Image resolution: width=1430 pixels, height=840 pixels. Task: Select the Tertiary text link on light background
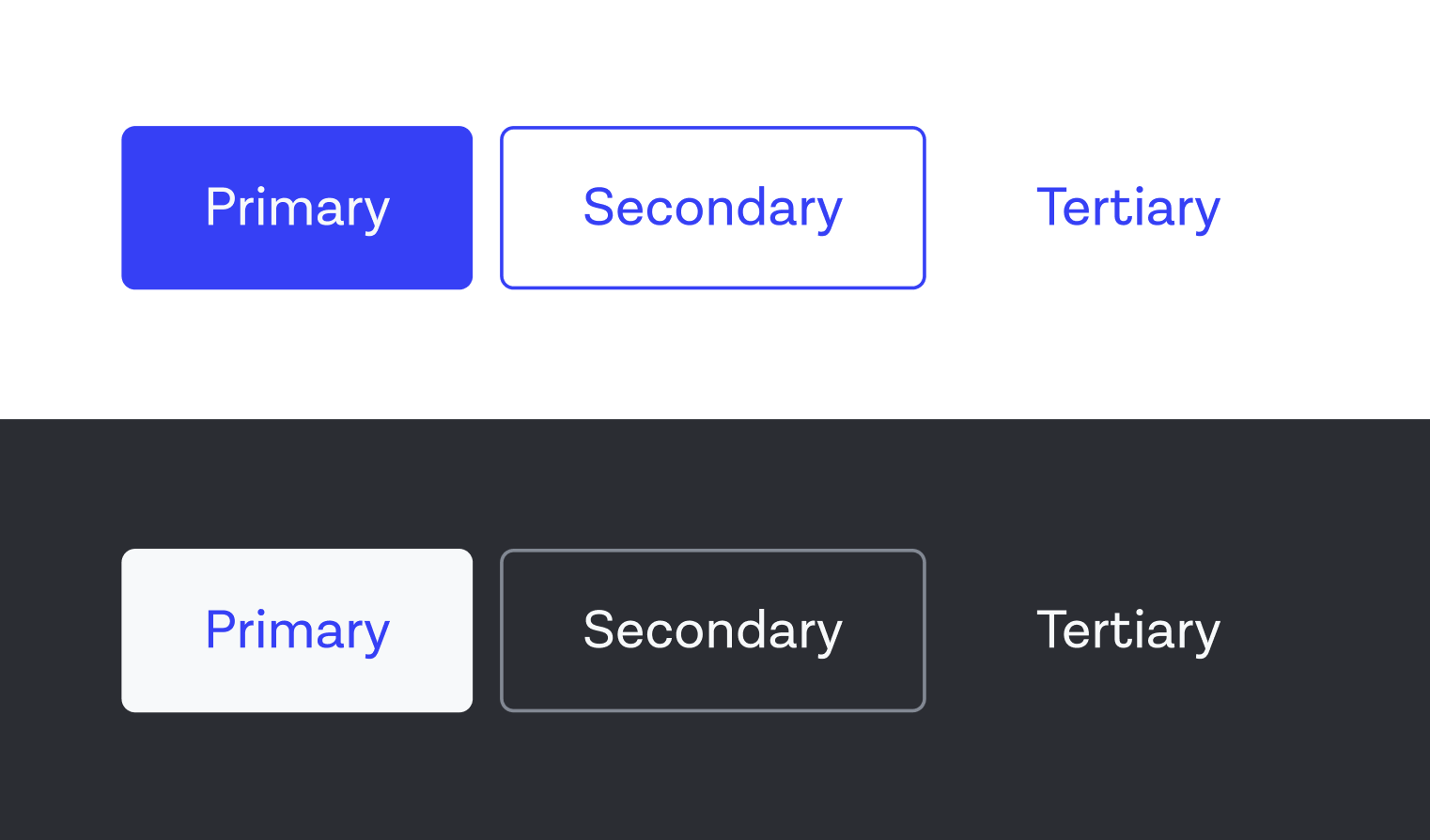point(1127,207)
